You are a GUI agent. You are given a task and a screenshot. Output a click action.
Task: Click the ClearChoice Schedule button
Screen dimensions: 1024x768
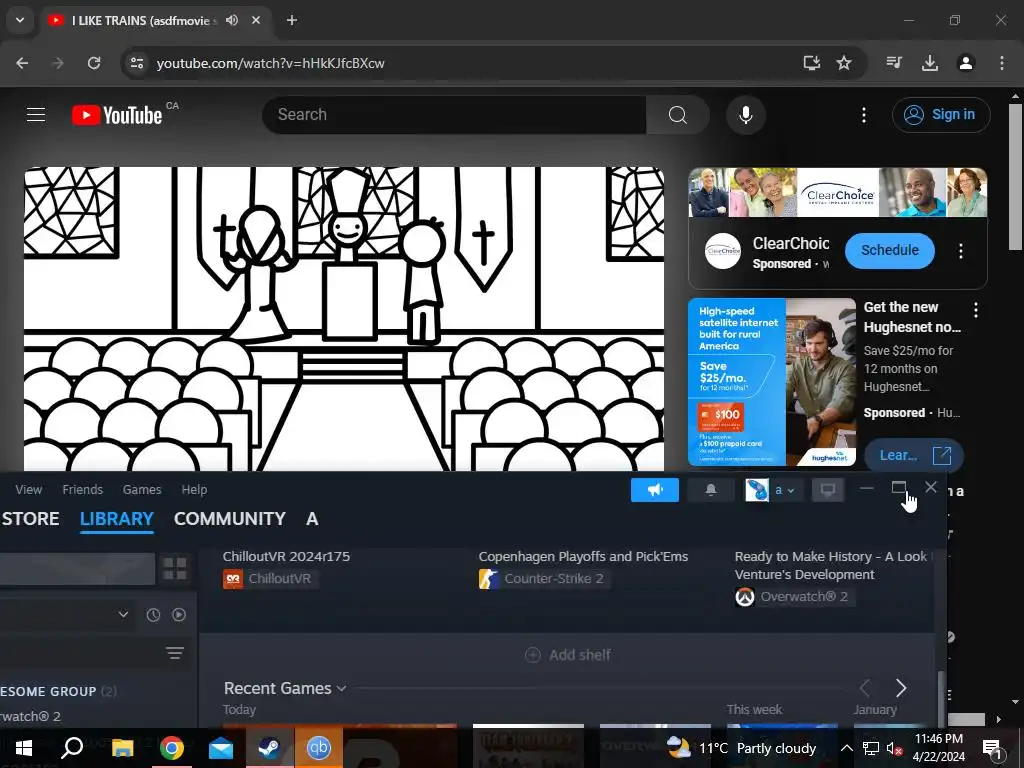(x=889, y=250)
